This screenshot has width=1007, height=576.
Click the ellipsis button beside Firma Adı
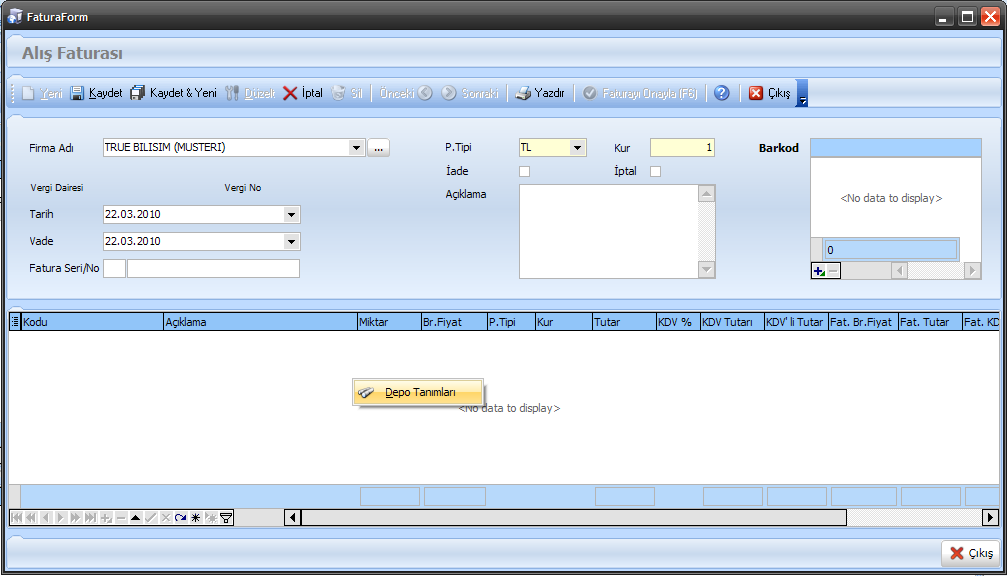click(378, 148)
